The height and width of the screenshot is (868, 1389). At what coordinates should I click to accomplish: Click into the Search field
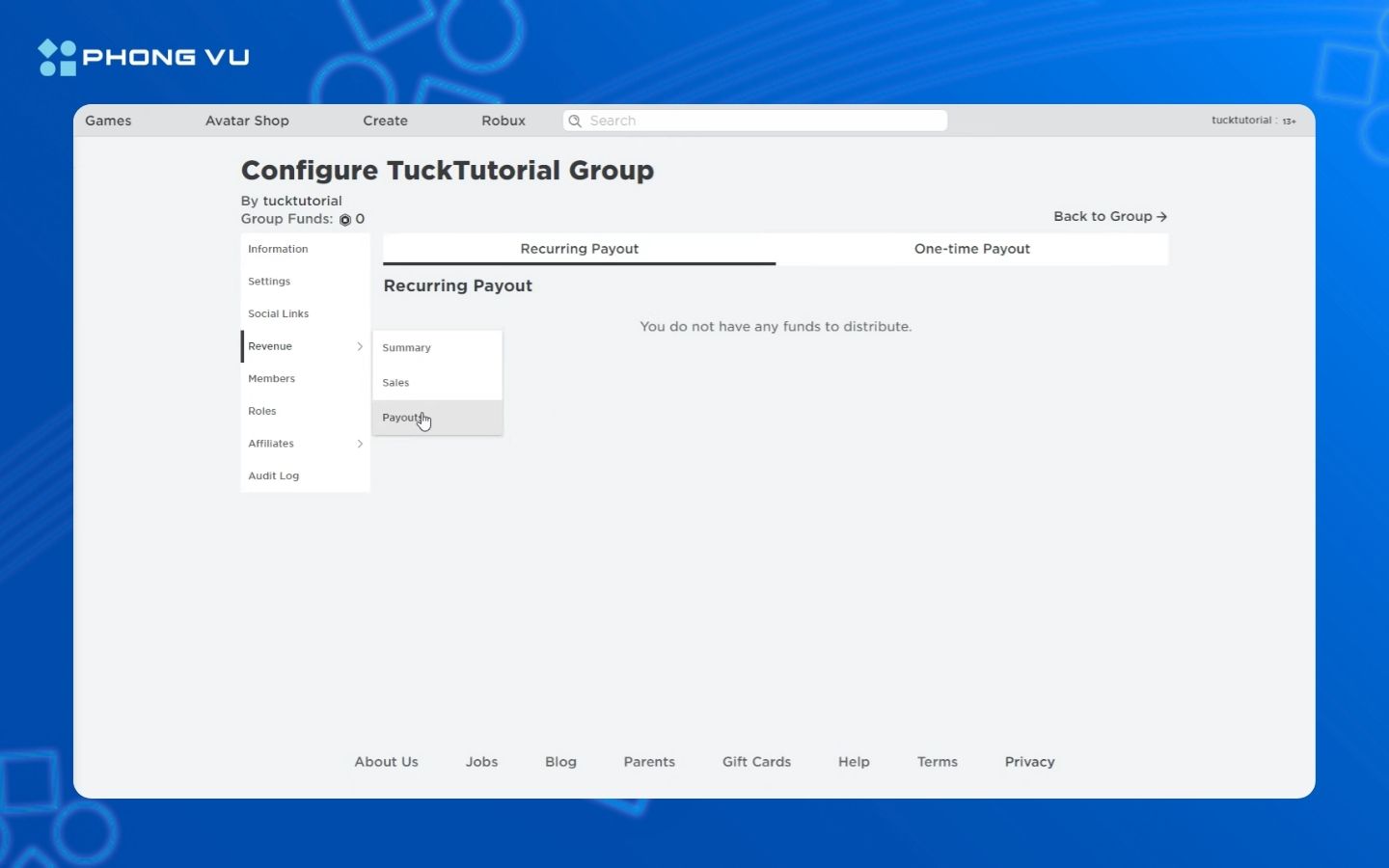click(762, 121)
